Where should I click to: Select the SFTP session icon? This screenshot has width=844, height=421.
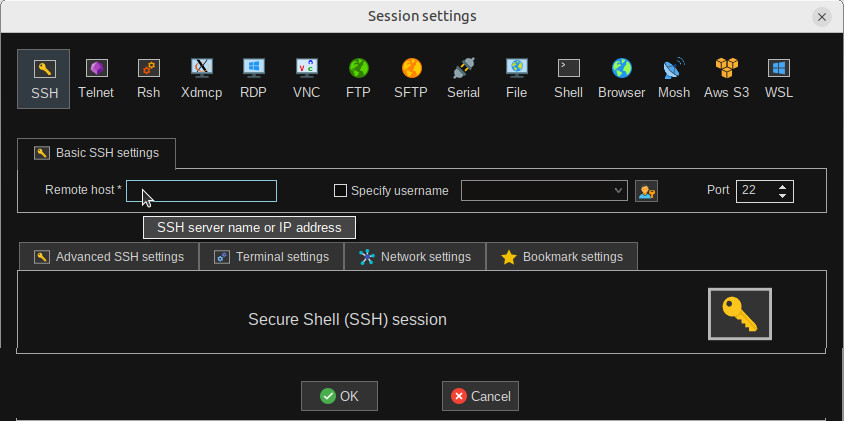click(x=411, y=79)
